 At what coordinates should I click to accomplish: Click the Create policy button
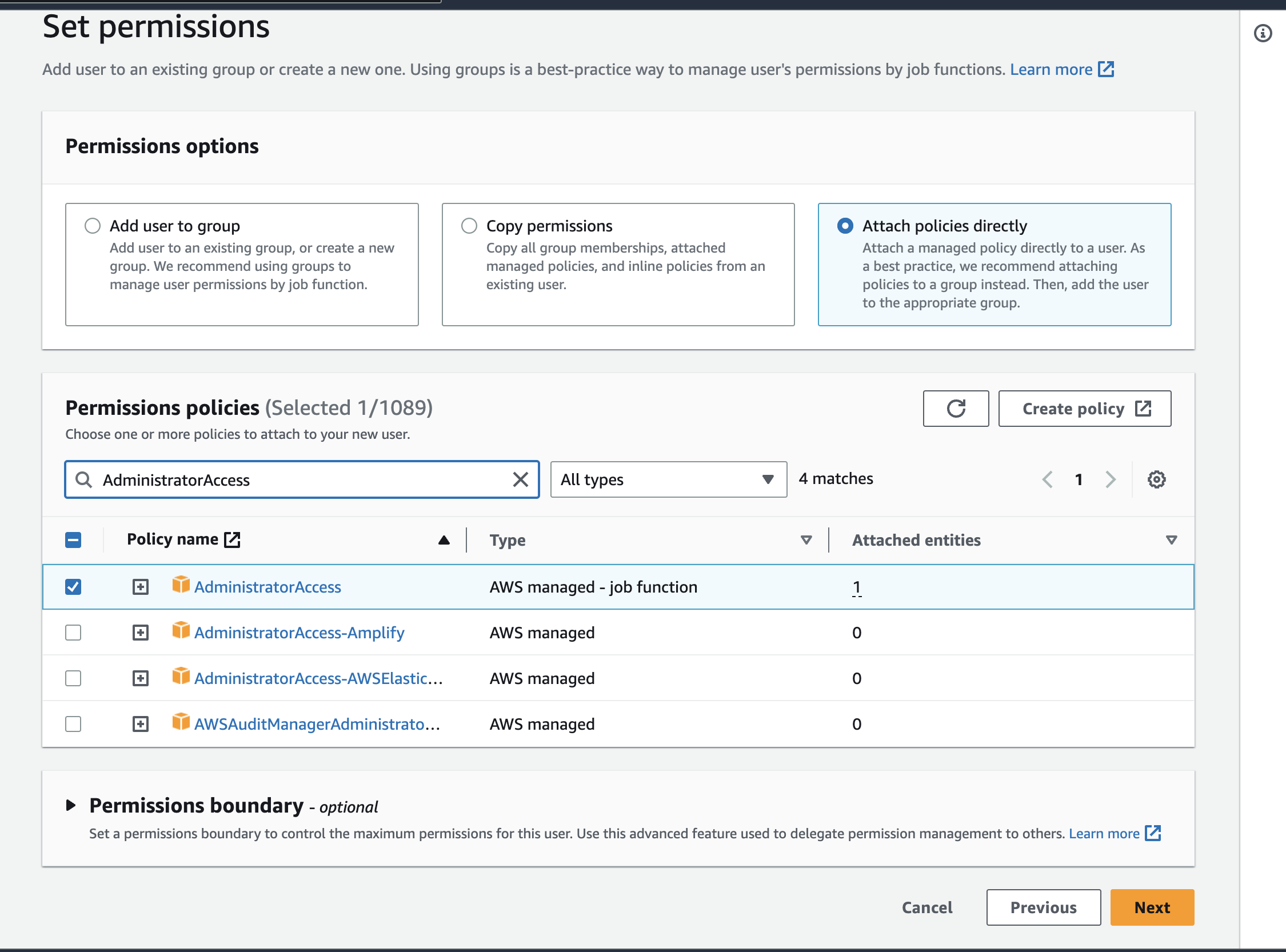click(x=1084, y=409)
